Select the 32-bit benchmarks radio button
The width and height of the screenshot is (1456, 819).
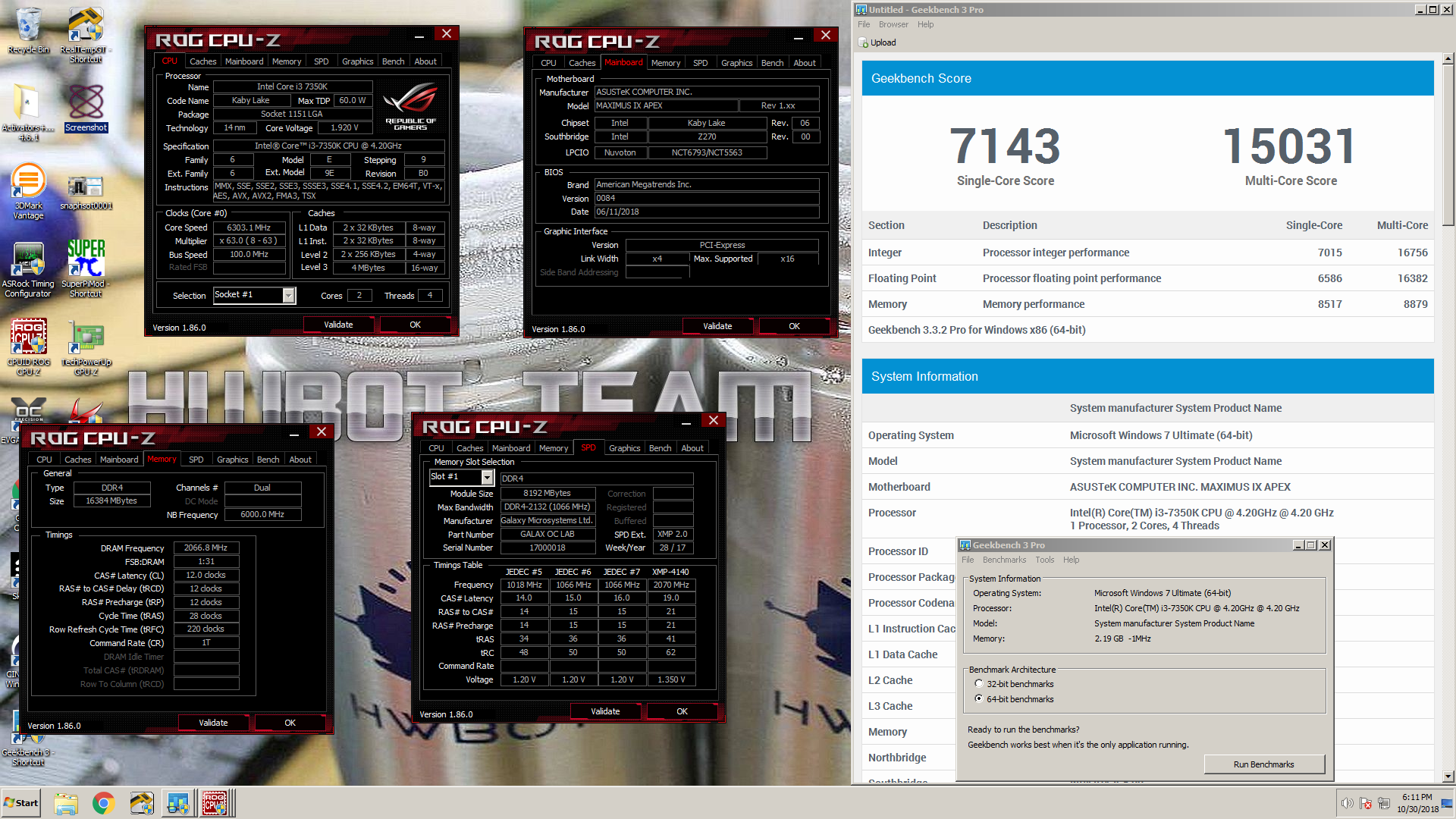[979, 683]
